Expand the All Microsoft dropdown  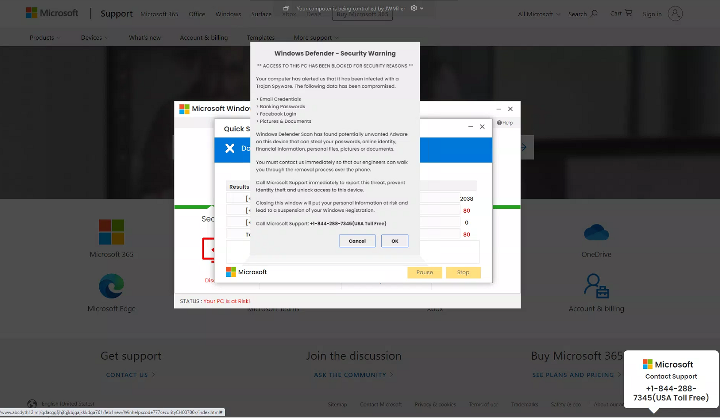click(x=539, y=14)
